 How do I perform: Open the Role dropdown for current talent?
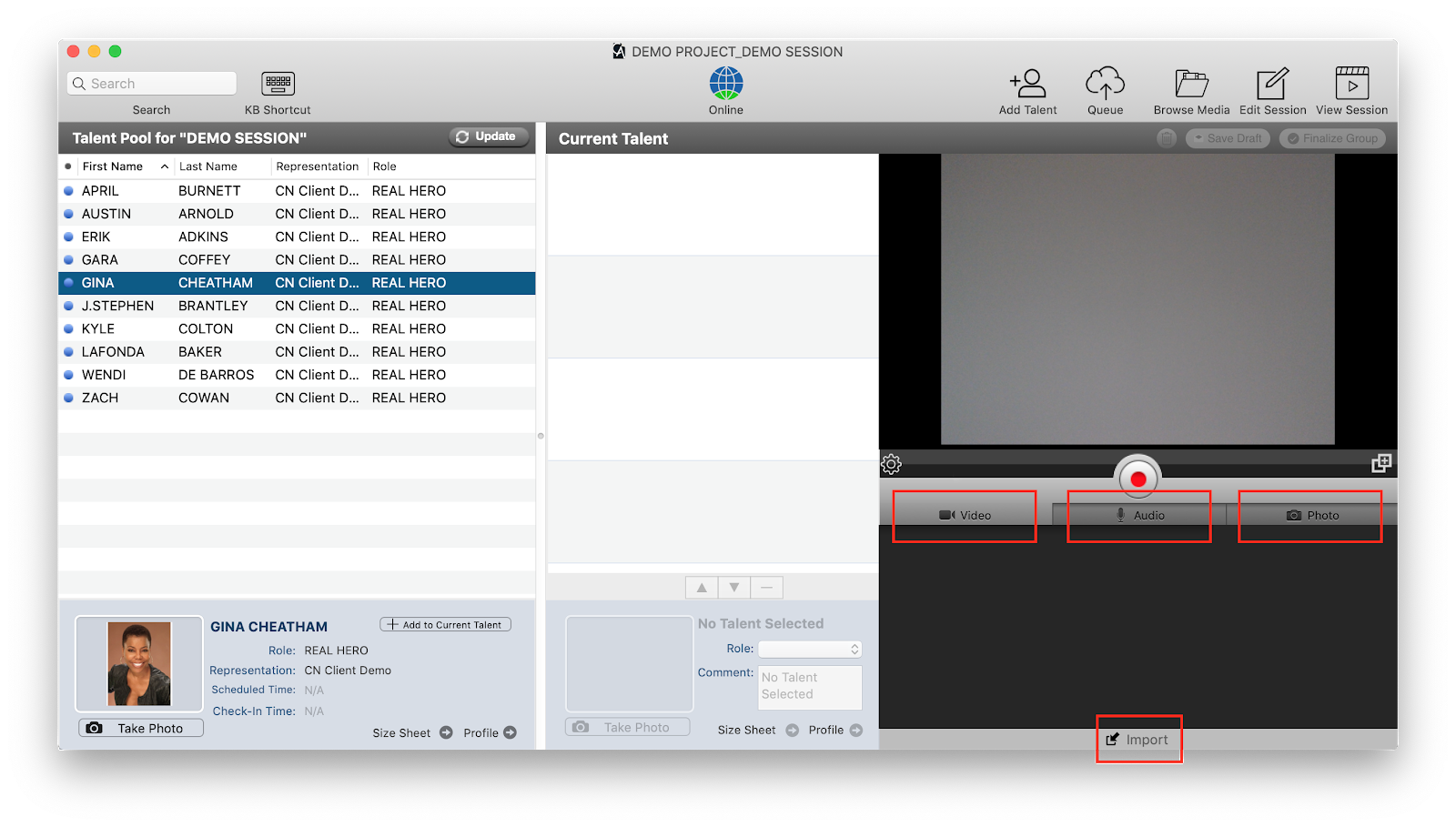809,650
